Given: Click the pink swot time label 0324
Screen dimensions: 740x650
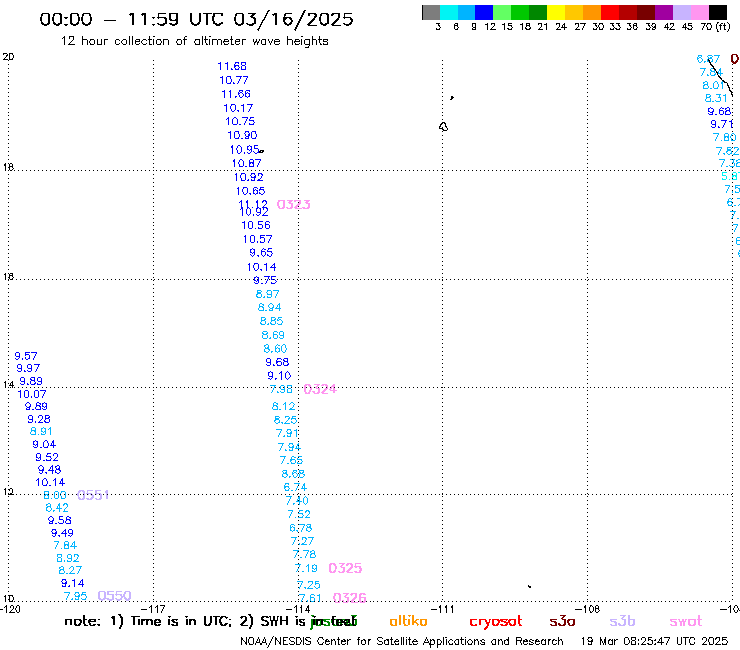Looking at the screenshot, I should click(320, 389).
